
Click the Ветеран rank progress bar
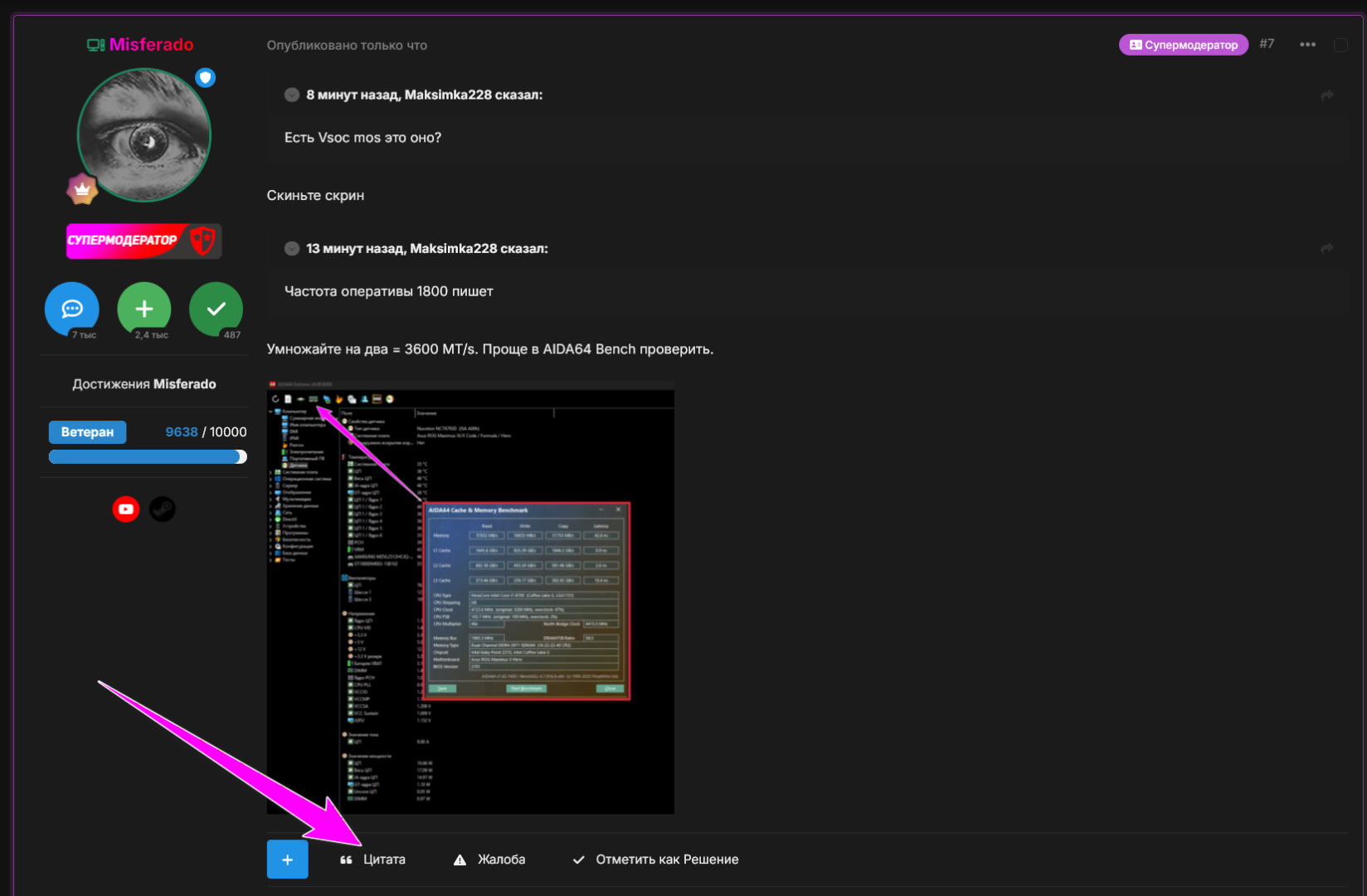148,456
